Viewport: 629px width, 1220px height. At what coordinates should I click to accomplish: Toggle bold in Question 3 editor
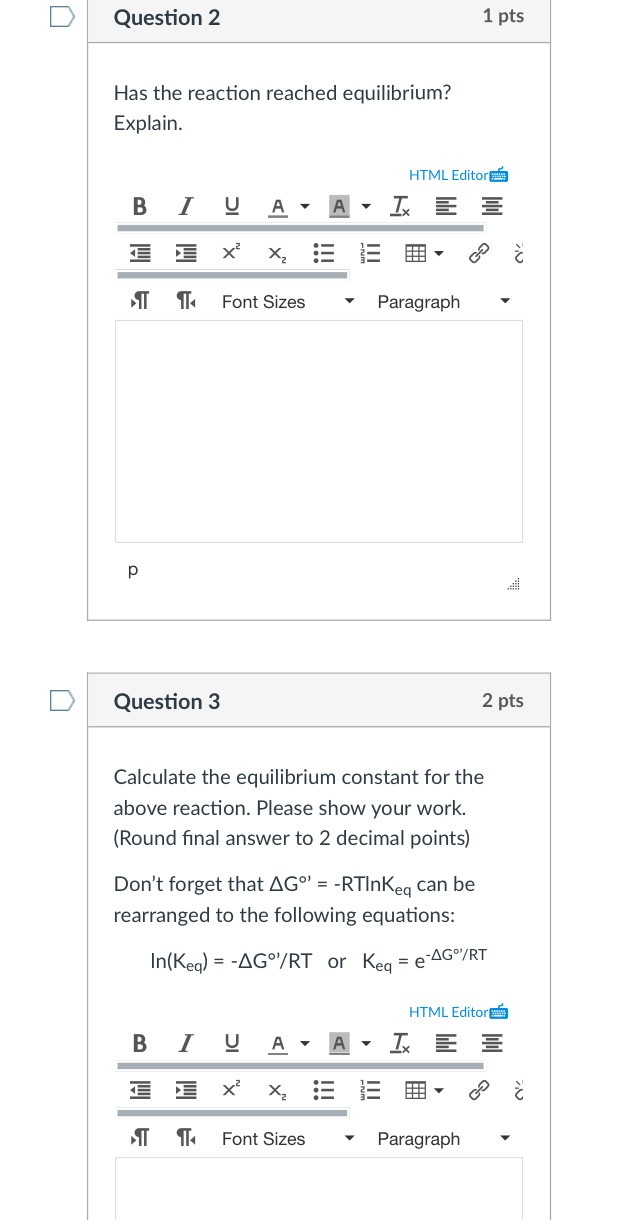pyautogui.click(x=139, y=1044)
